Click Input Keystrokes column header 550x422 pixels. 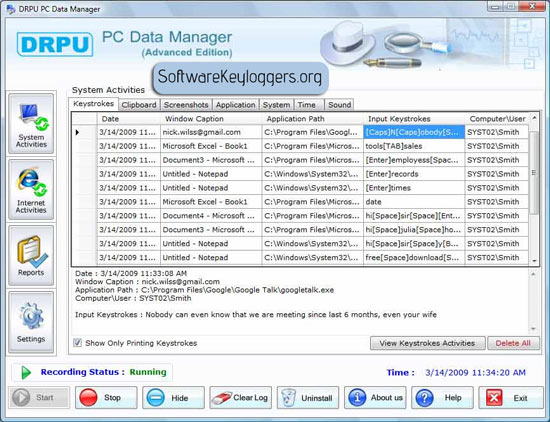[x=414, y=119]
